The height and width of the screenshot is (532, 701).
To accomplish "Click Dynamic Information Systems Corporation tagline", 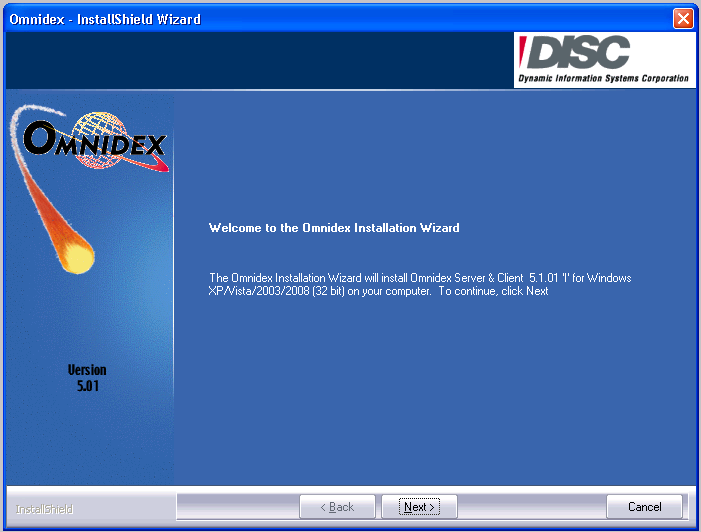I will pyautogui.click(x=603, y=79).
